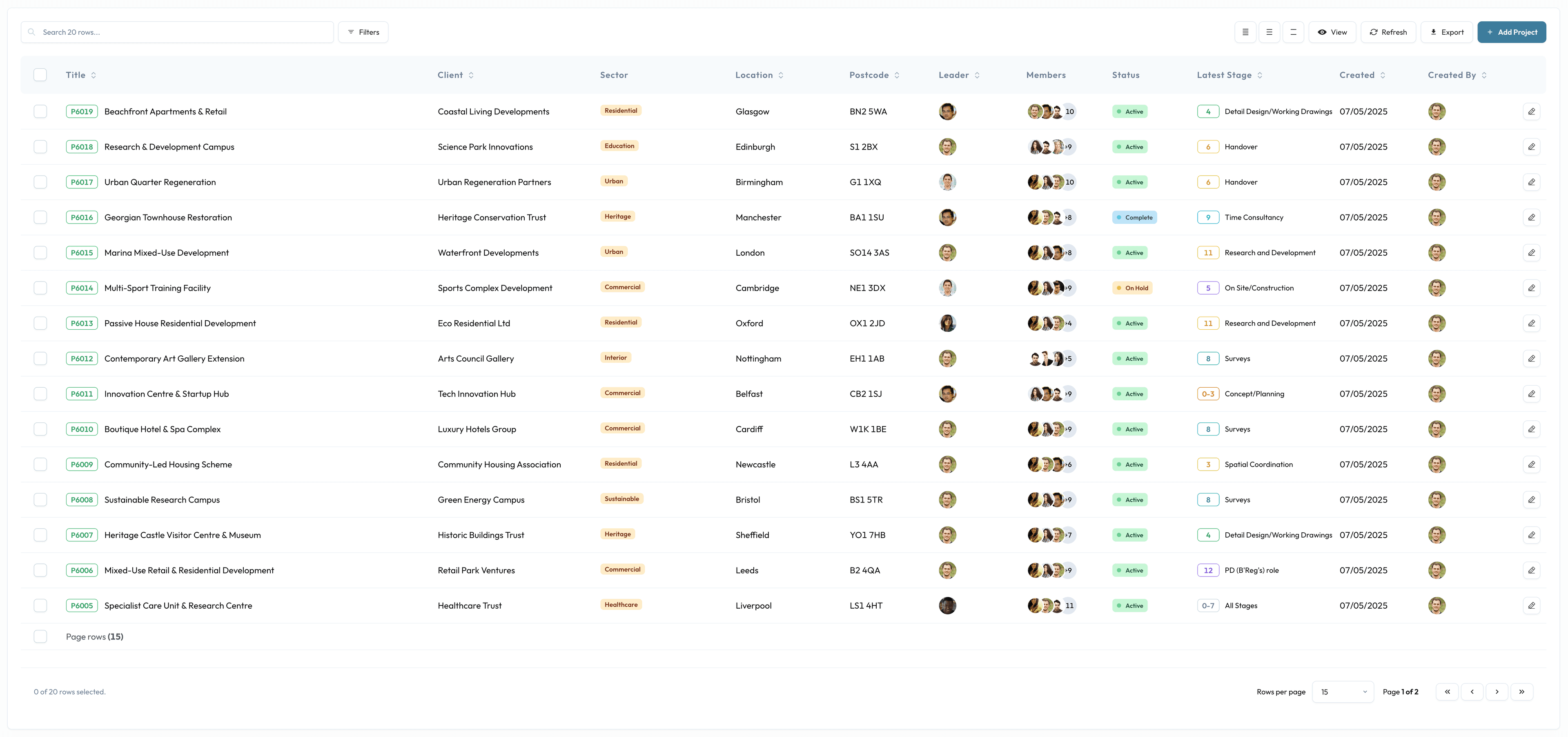
Task: Click edit pencil for Beachfront Apartments & Retail
Action: pyautogui.click(x=1532, y=112)
